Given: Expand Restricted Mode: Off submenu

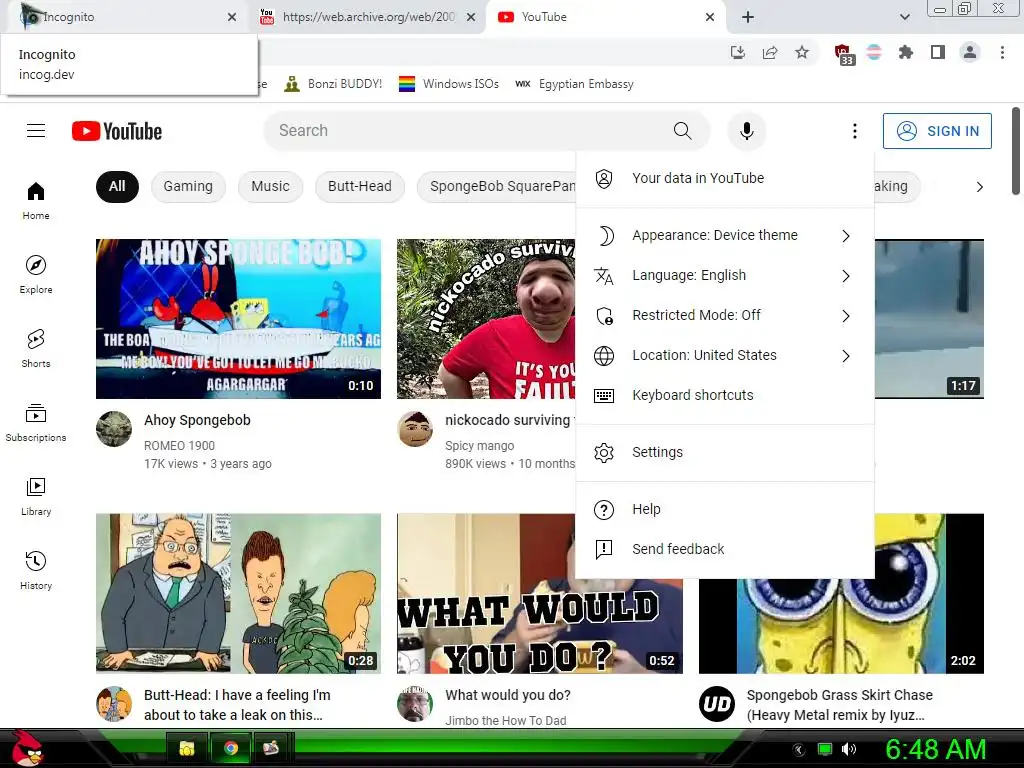Looking at the screenshot, I should [725, 315].
